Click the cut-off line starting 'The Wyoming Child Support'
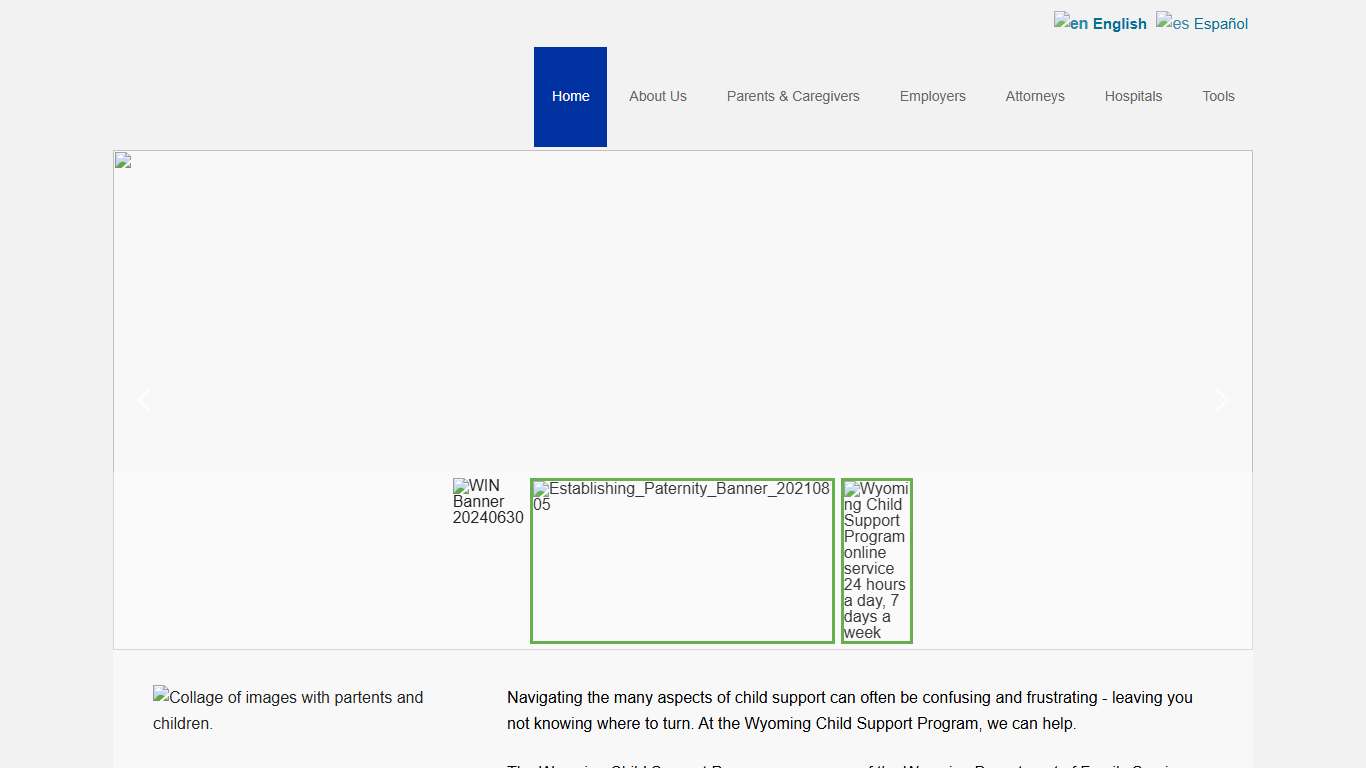Screen dimensions: 1366x768 pos(849,764)
